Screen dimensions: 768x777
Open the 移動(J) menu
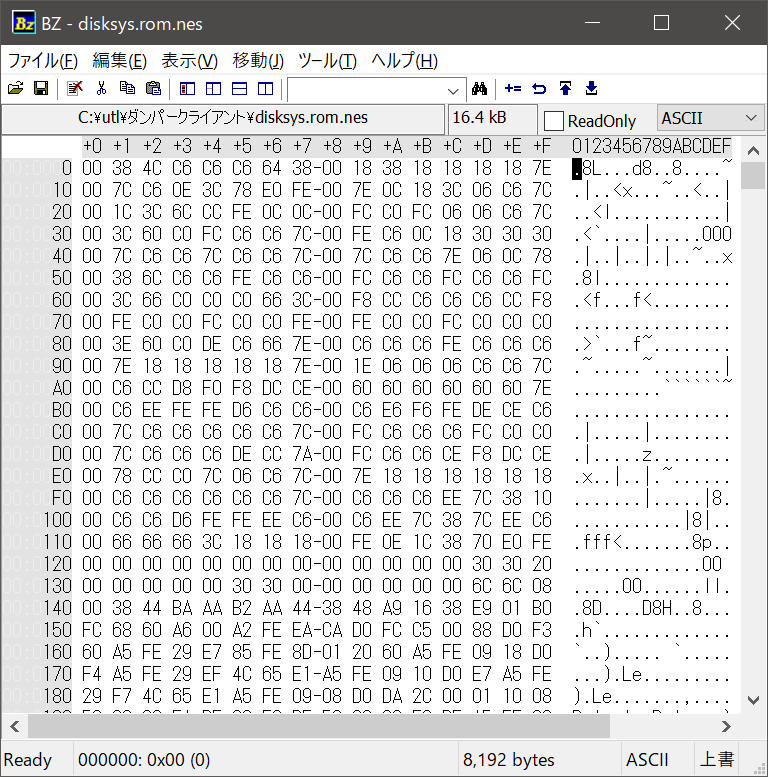coord(258,60)
